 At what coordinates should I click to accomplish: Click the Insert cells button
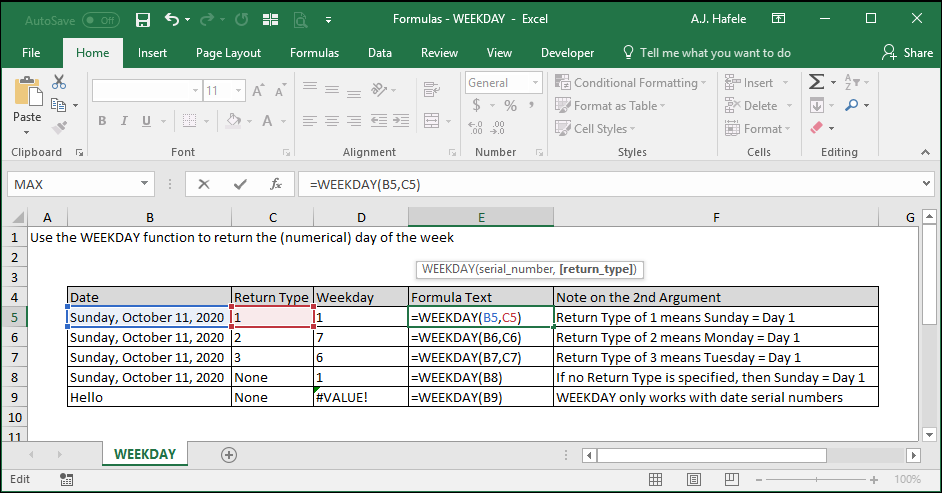750,82
